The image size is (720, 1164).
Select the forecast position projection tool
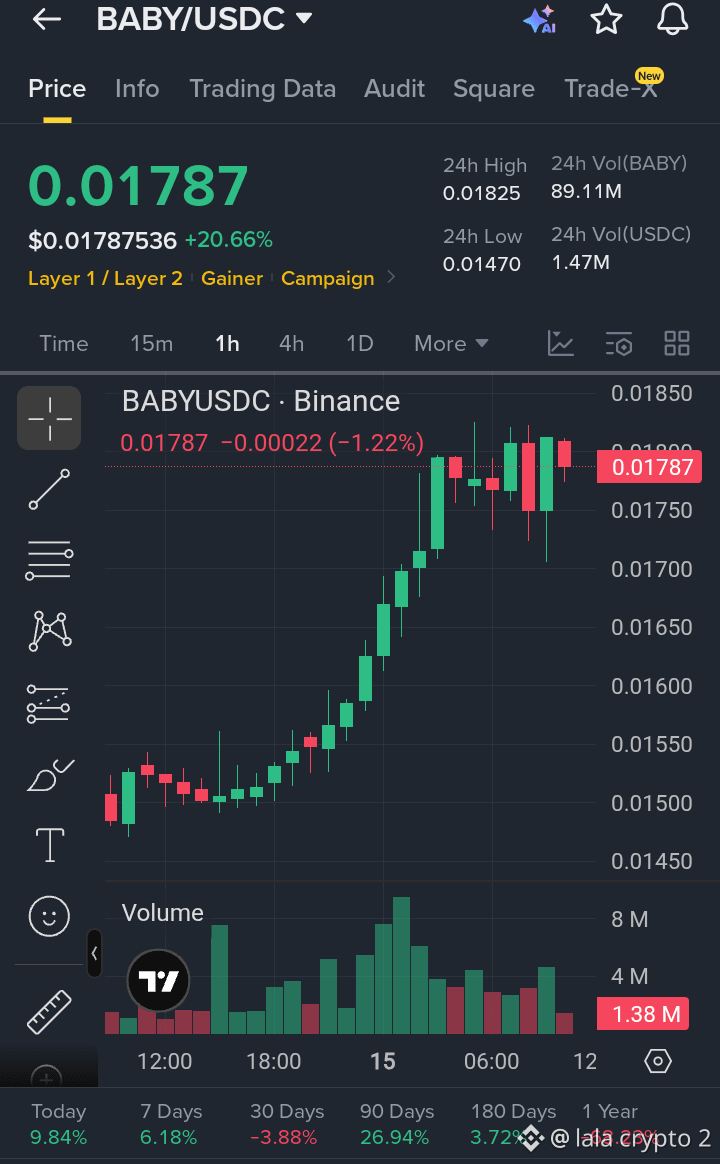tap(49, 703)
